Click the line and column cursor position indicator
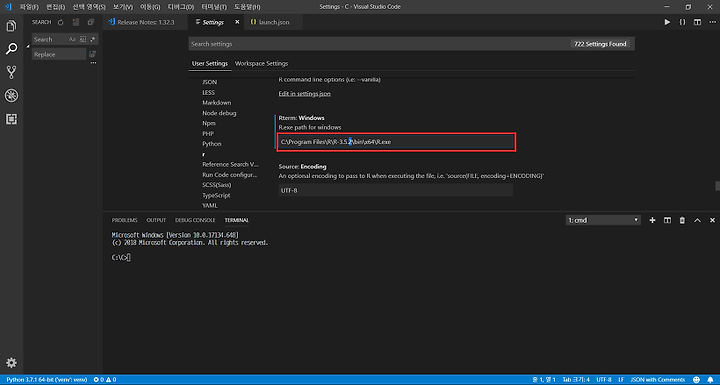This screenshot has height=385, width=720. click(544, 379)
